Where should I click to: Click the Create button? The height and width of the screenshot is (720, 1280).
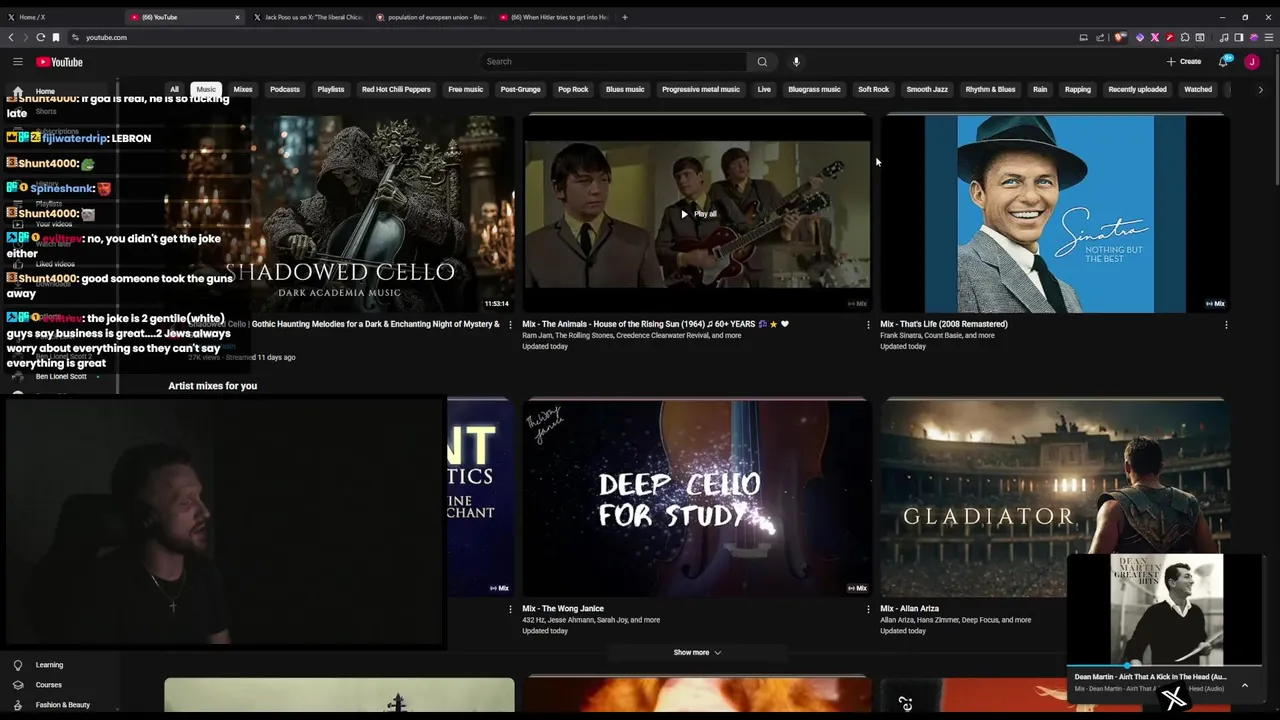point(1184,62)
